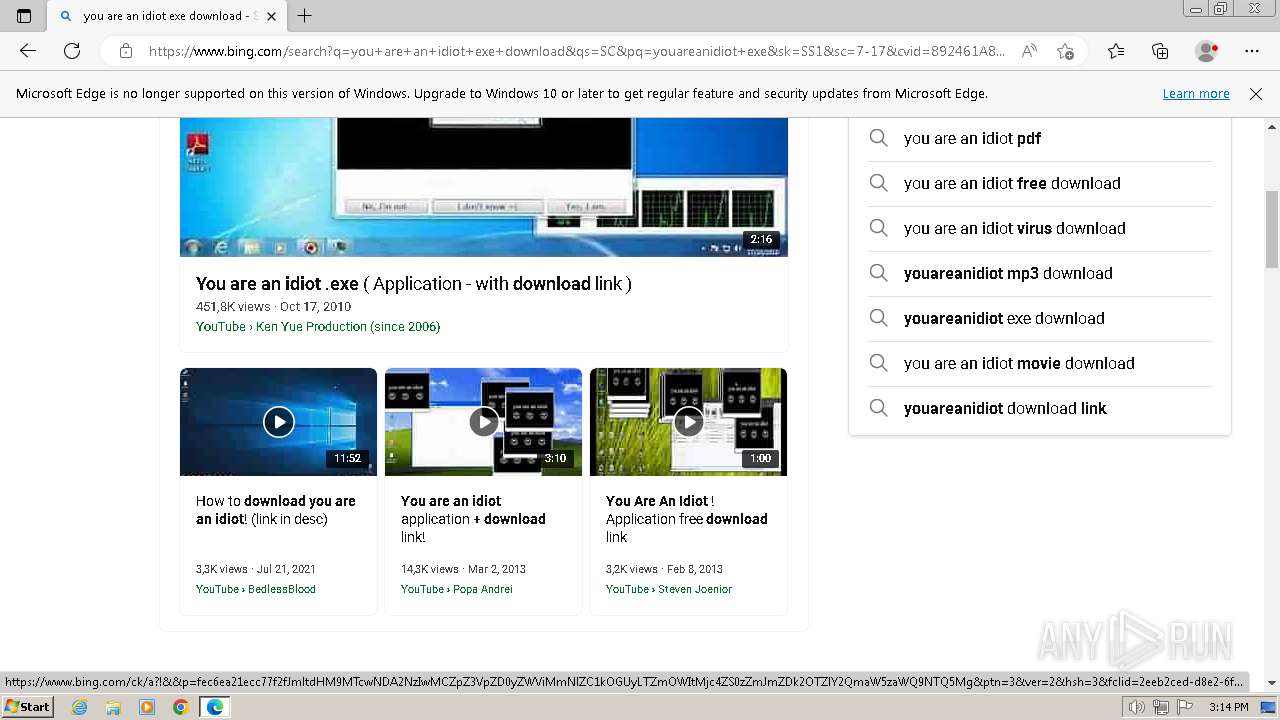1280x720 pixels.
Task: Play the 1:00 video
Action: point(688,422)
